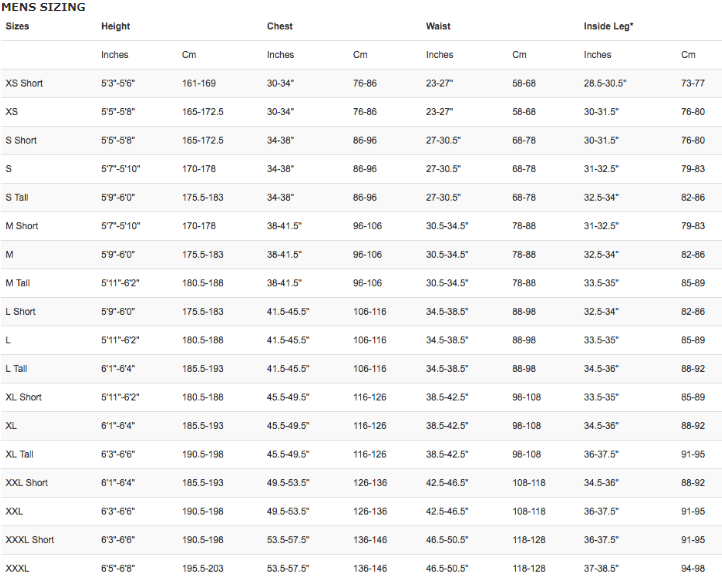The height and width of the screenshot is (581, 722).
Task: Click the Waist column header
Action: (x=438, y=26)
